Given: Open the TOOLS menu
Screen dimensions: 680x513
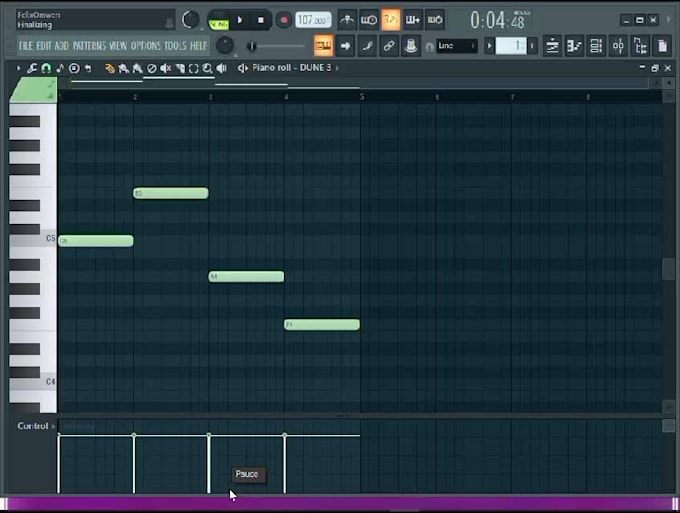Looking at the screenshot, I should click(x=175, y=46).
